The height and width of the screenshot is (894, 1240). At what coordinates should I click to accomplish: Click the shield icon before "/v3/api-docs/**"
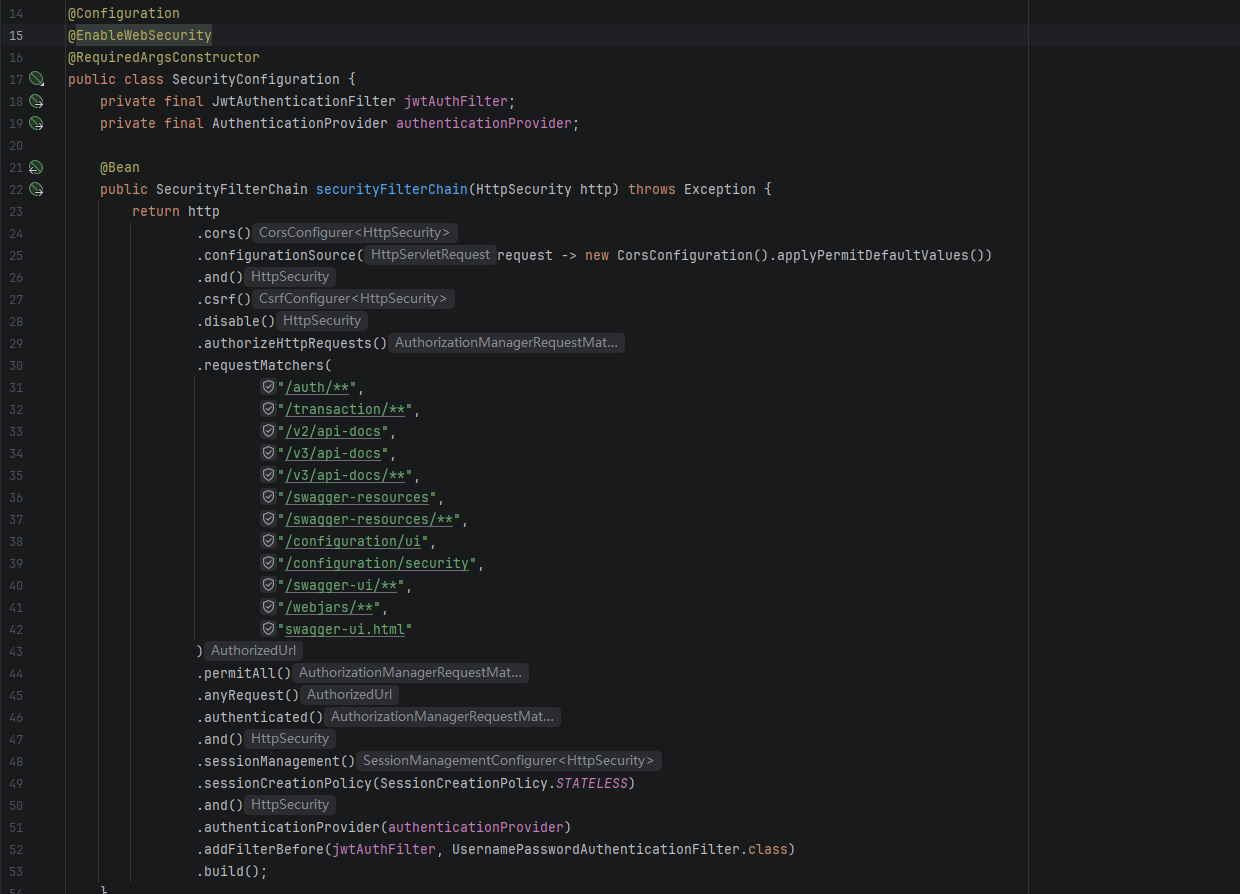click(x=268, y=475)
